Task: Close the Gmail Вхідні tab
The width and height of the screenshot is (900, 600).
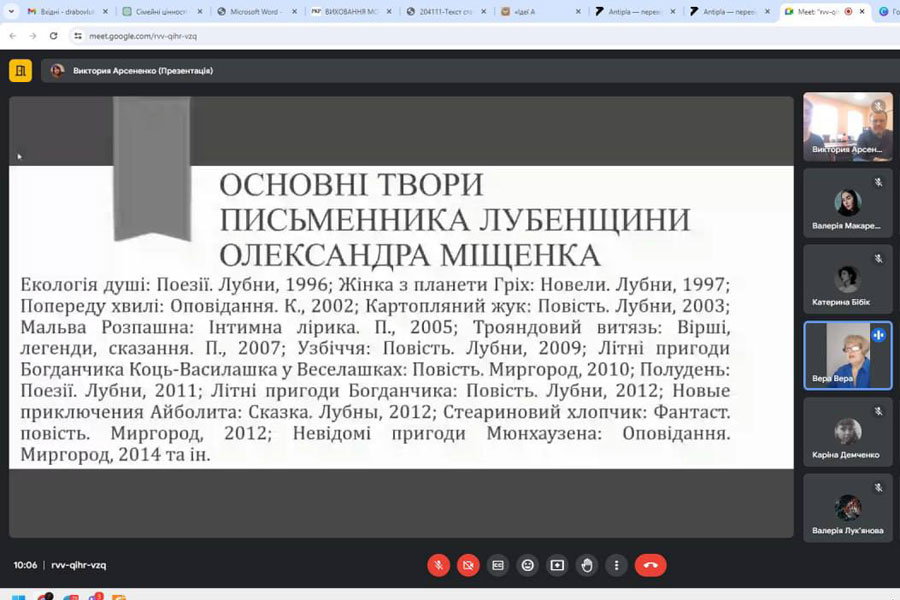Action: [x=105, y=11]
